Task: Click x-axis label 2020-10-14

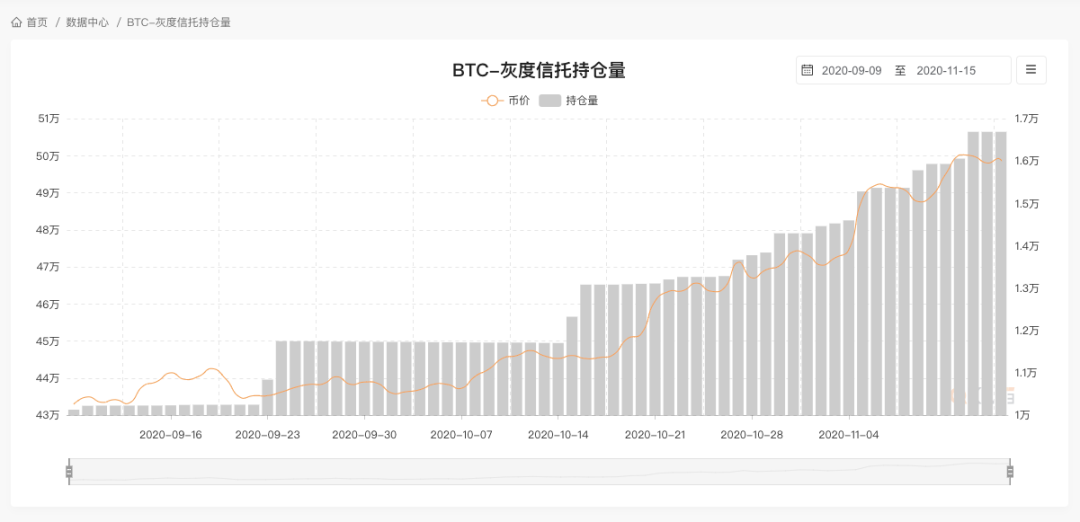Action: 558,435
